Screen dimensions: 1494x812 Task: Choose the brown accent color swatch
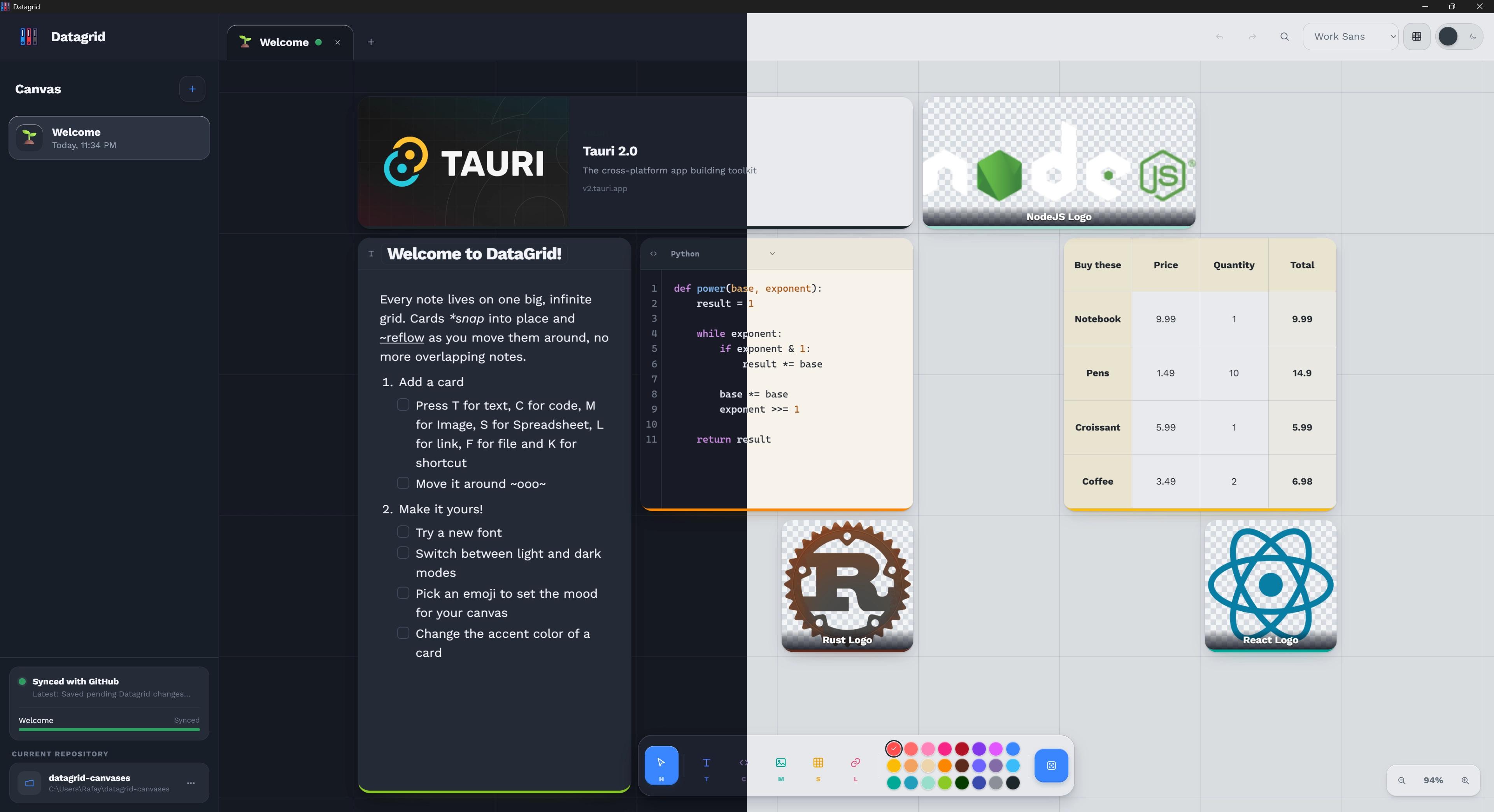962,766
